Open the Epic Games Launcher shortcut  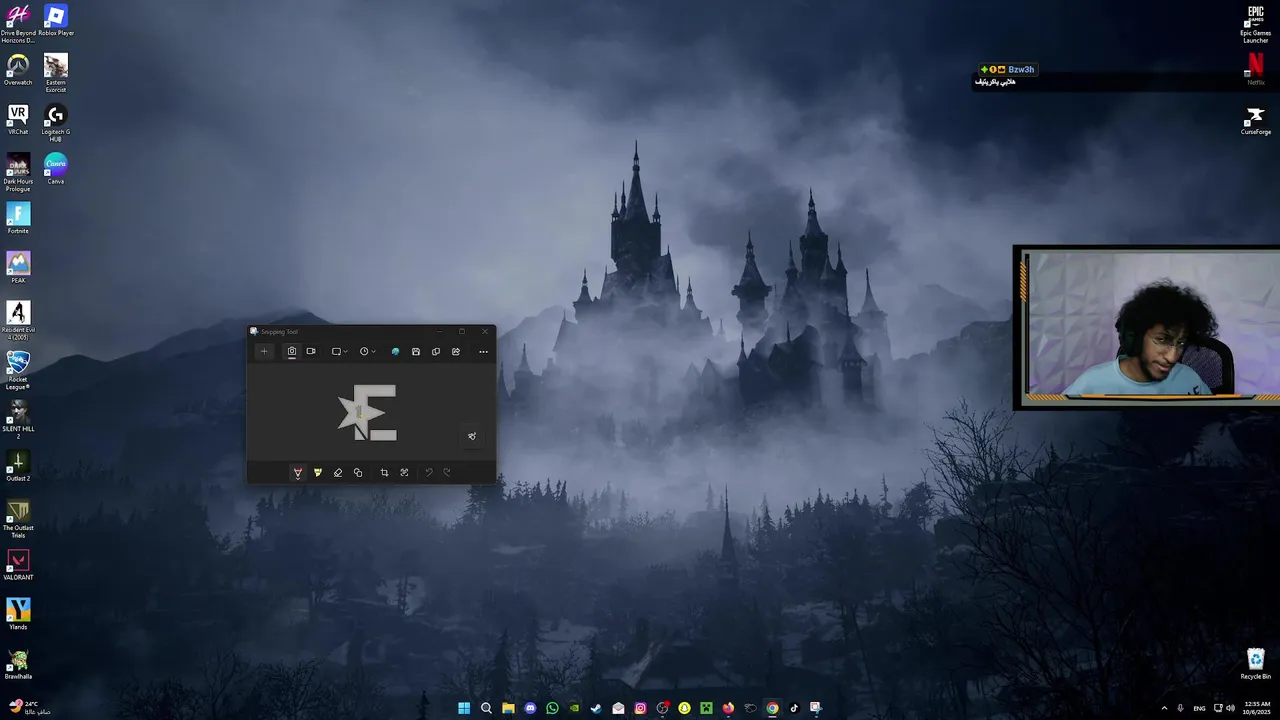point(1256,24)
